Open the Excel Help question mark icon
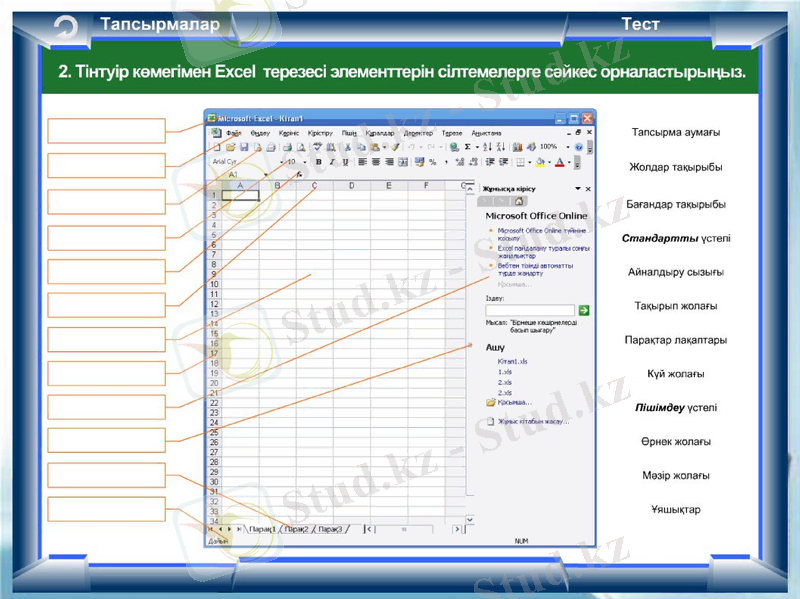Image resolution: width=800 pixels, height=599 pixels. (x=578, y=147)
